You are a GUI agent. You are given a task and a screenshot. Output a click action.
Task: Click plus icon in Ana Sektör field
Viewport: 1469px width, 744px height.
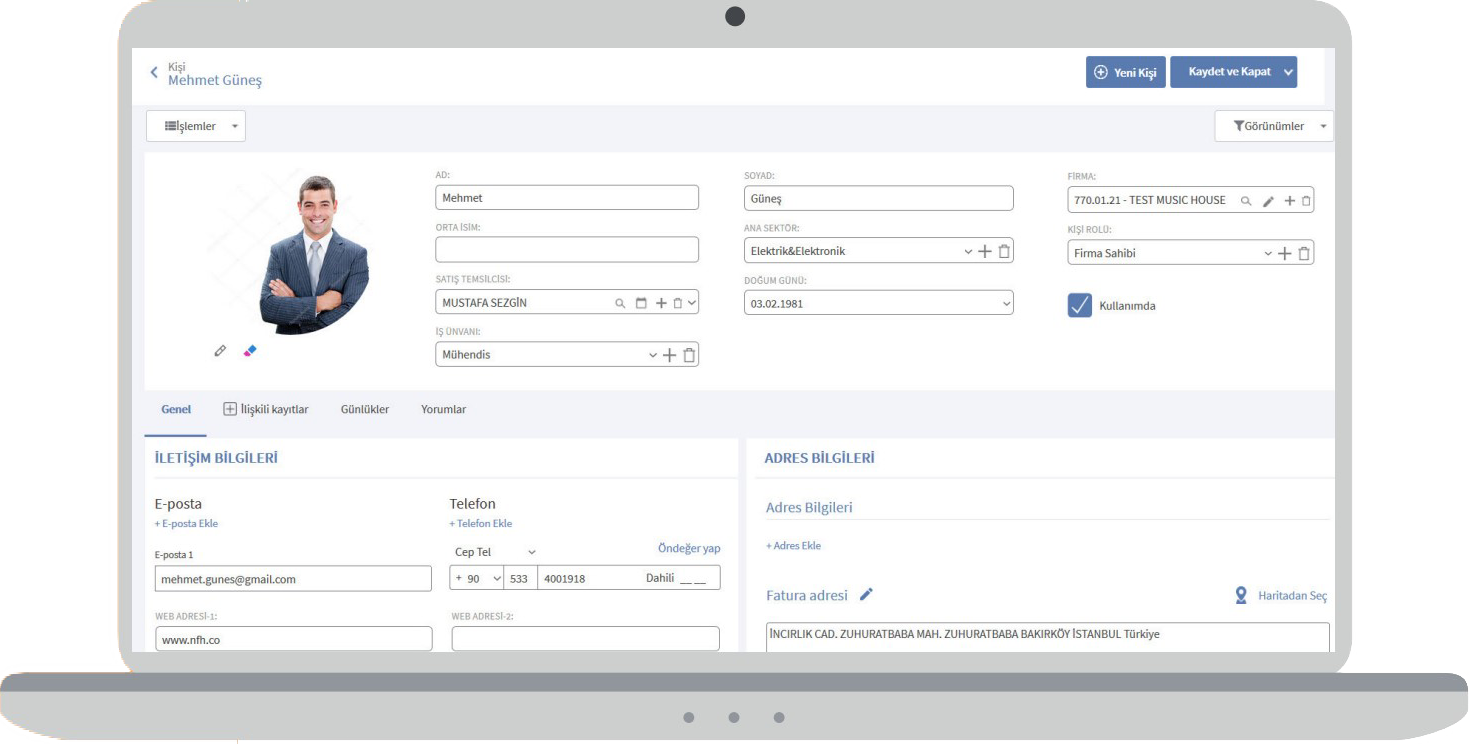(985, 252)
